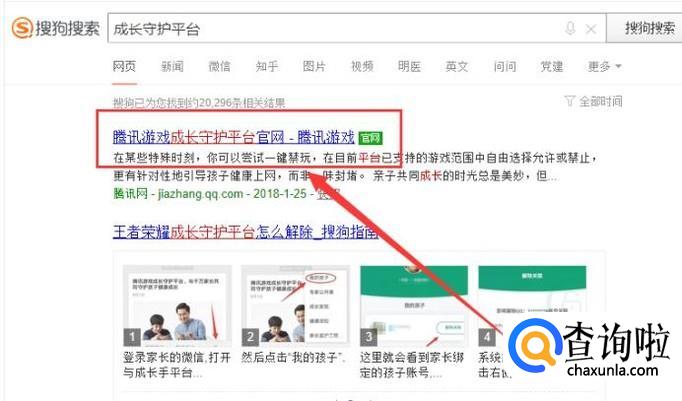Image resolution: width=682 pixels, height=401 pixels.
Task: Open the 全部时间 time filter
Action: [x=601, y=101]
